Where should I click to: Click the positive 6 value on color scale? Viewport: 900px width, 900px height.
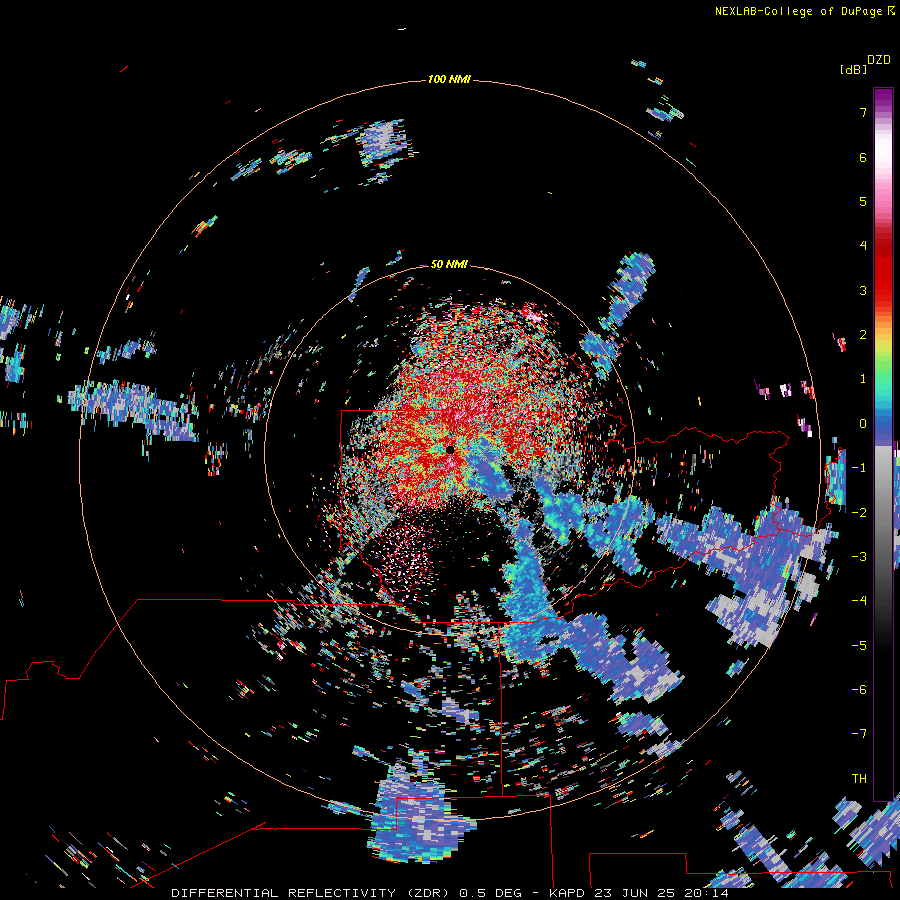click(863, 157)
